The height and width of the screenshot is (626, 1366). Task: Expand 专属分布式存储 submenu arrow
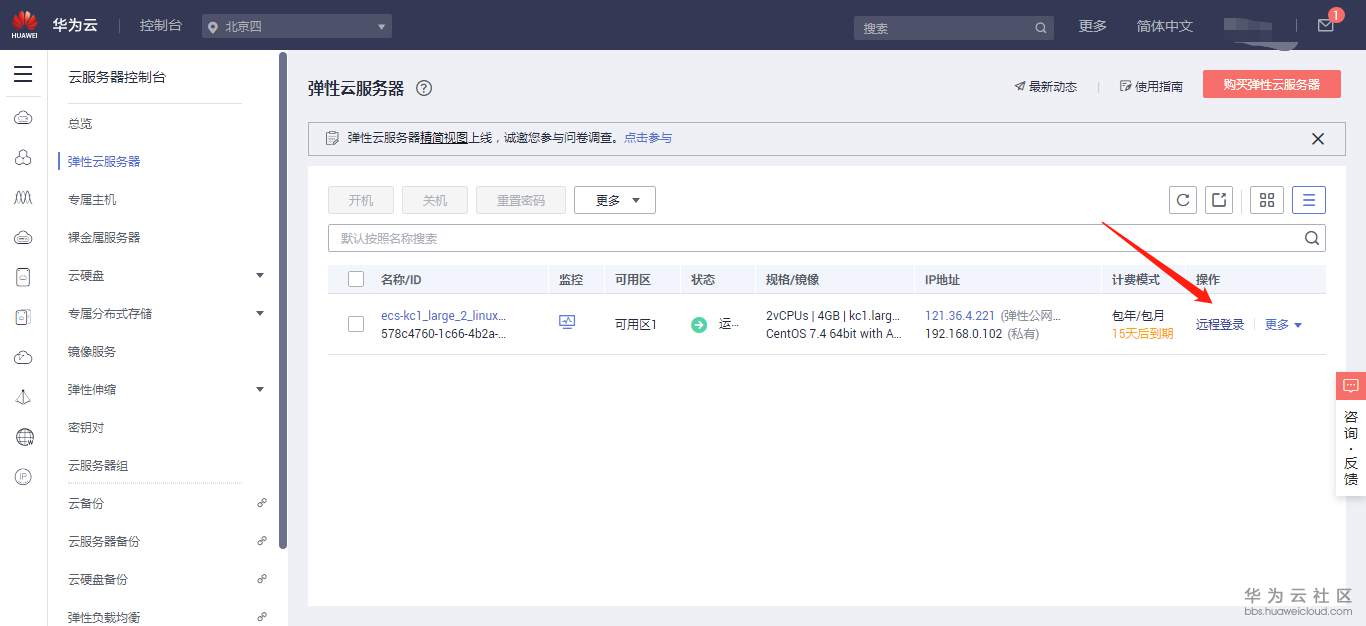(x=260, y=313)
